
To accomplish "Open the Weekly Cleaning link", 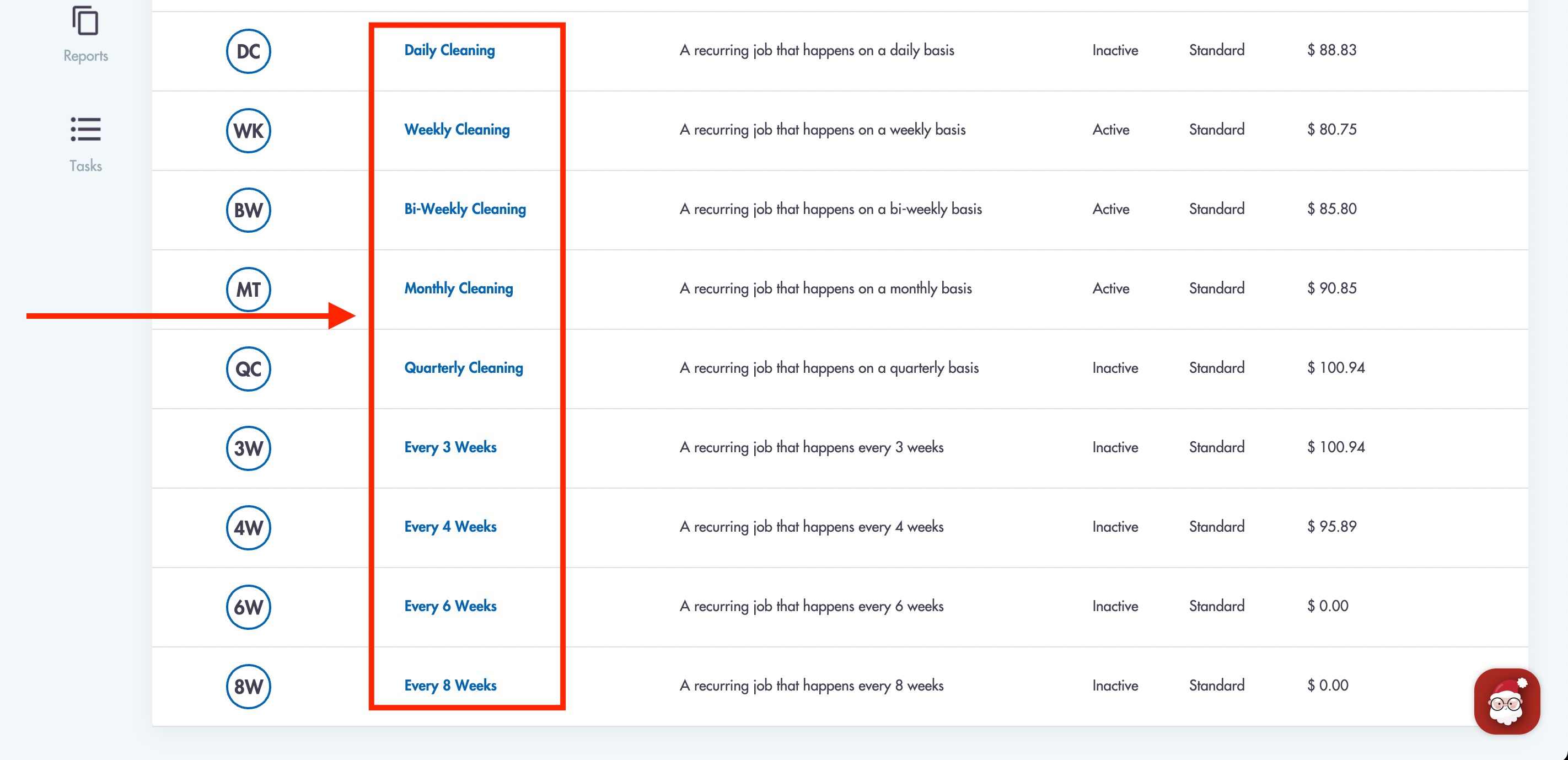I will tap(457, 129).
